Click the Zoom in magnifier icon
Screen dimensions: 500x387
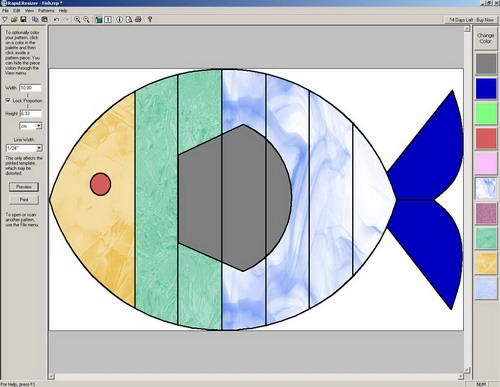coord(77,20)
